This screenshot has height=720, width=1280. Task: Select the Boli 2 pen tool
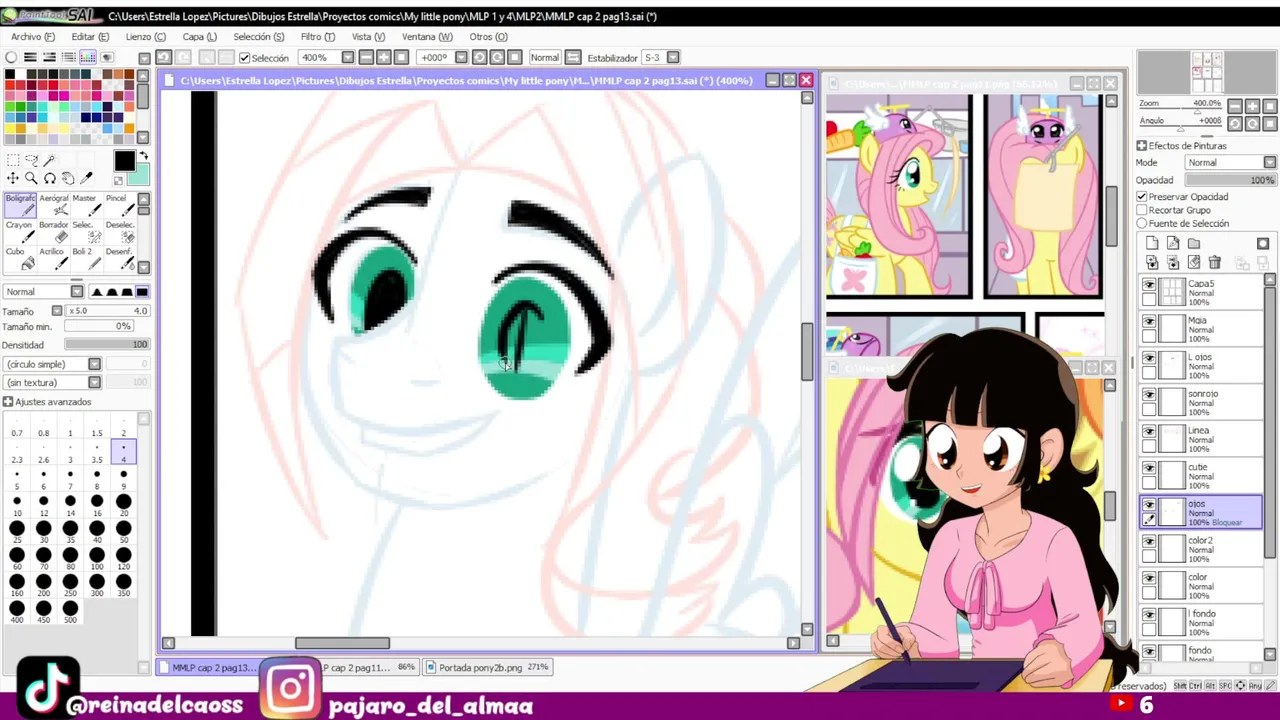[x=86, y=259]
